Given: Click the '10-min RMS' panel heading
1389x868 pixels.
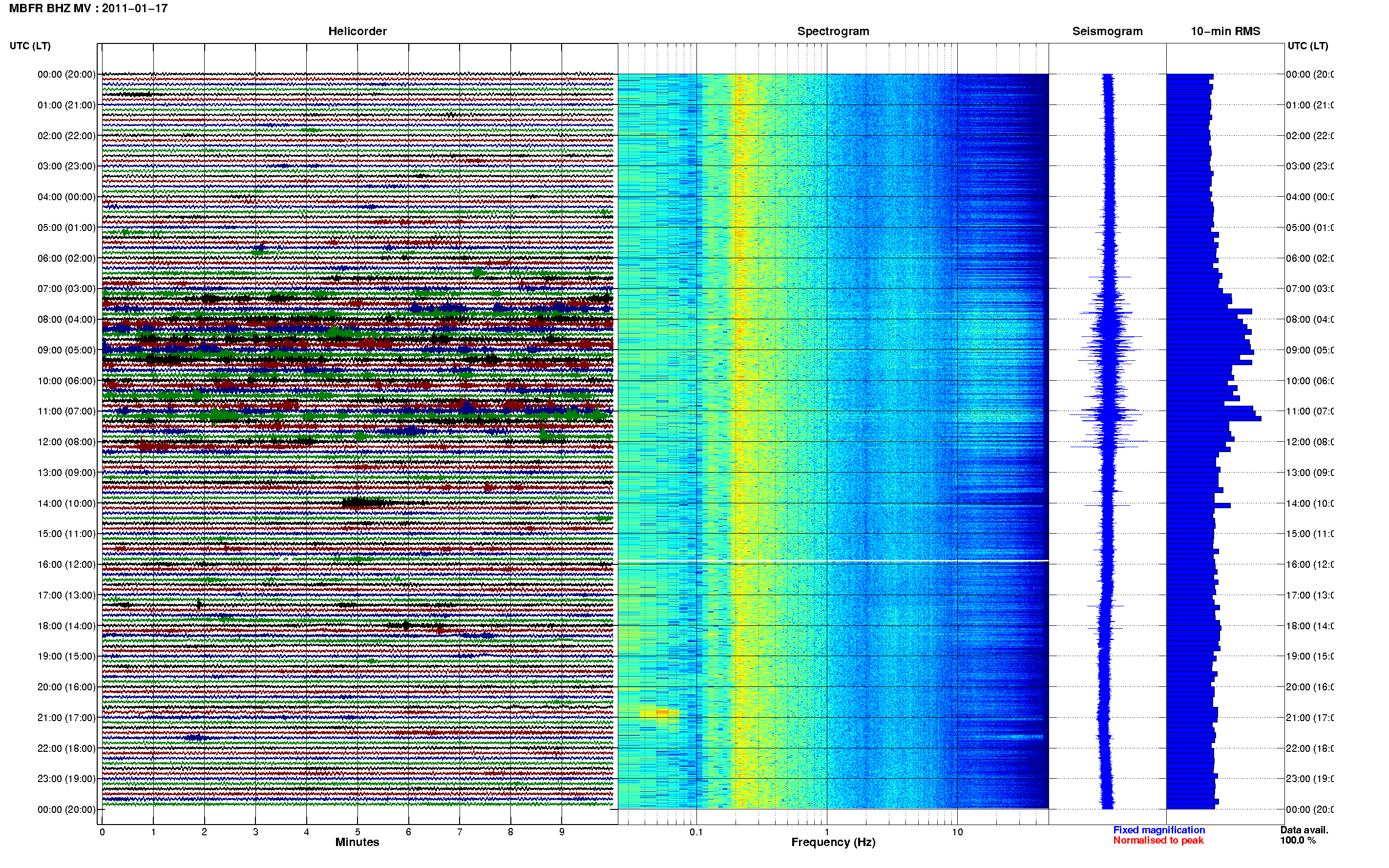Looking at the screenshot, I should tap(1225, 31).
